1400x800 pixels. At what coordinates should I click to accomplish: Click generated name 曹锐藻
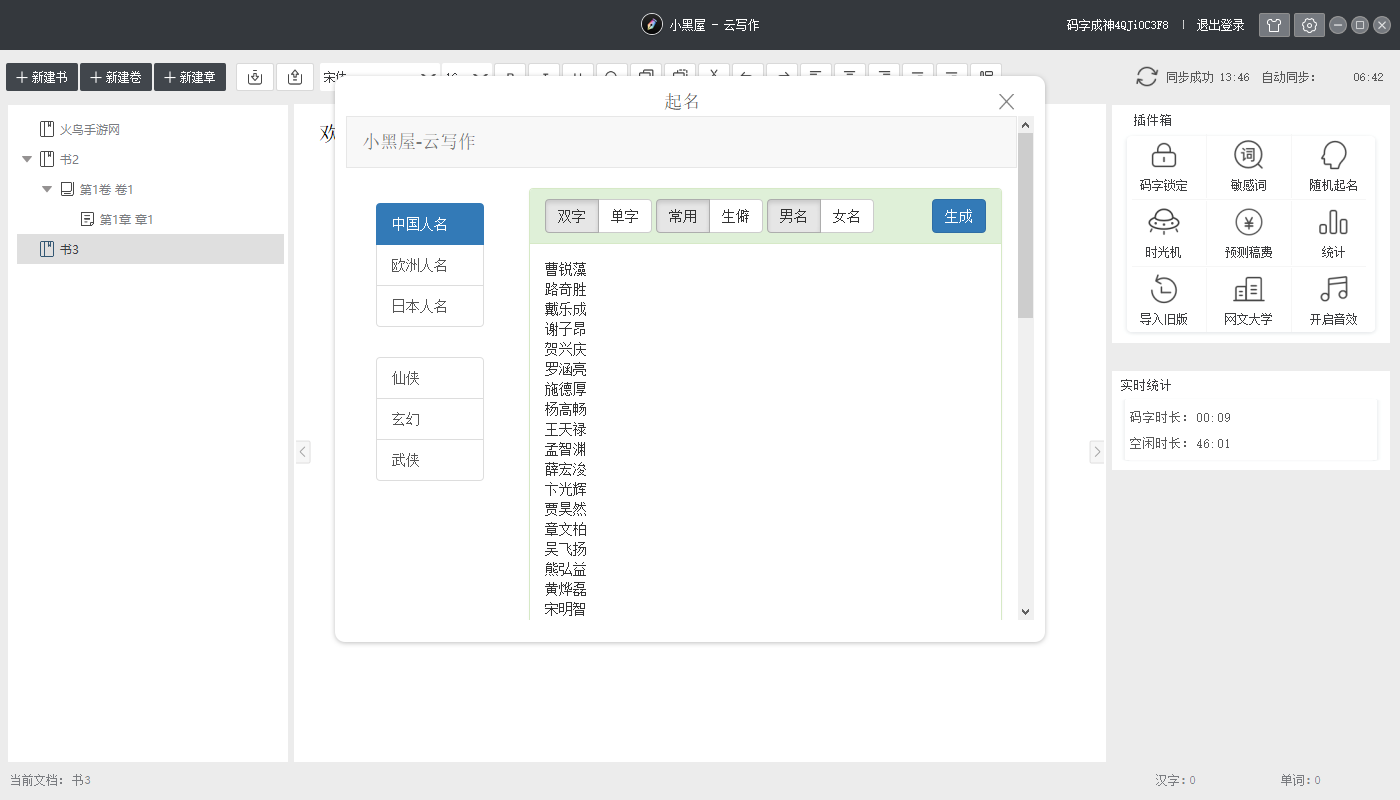click(x=566, y=269)
